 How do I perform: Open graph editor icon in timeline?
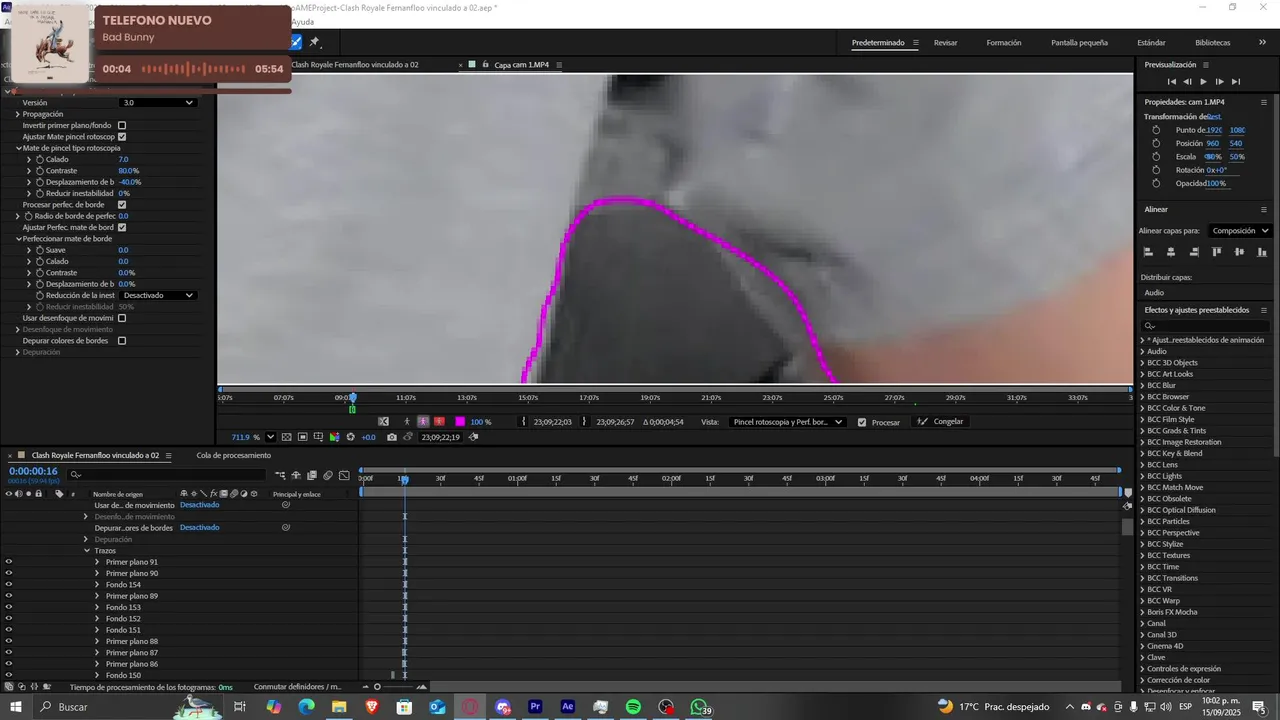[344, 475]
